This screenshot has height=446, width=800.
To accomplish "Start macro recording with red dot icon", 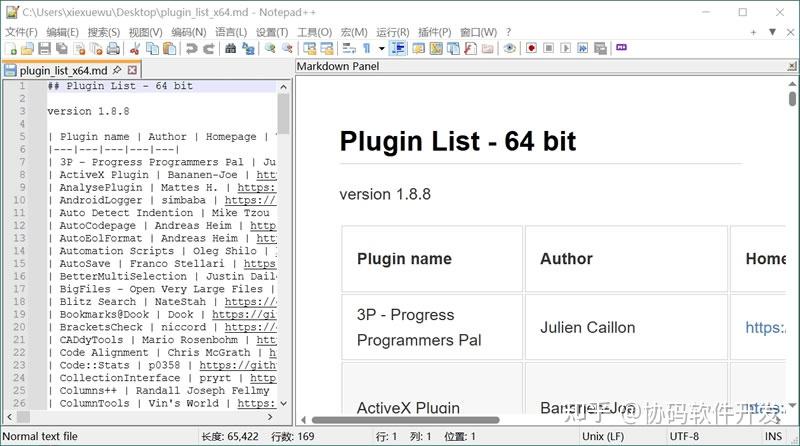I will coord(531,48).
